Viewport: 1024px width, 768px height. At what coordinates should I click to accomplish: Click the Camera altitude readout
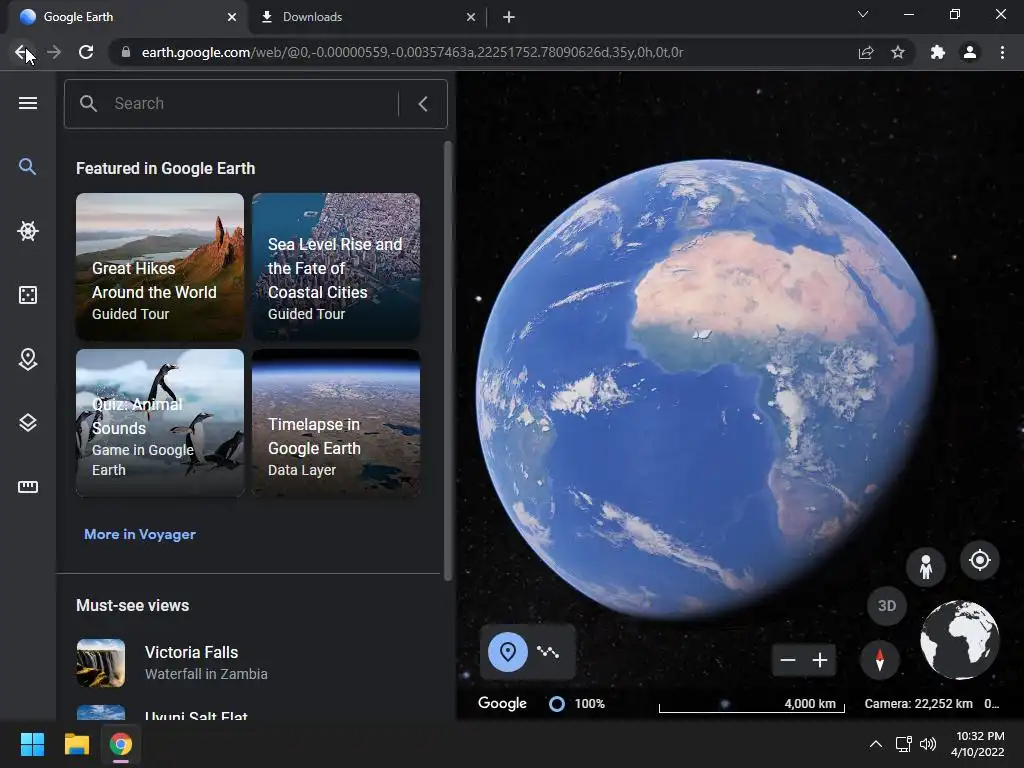(x=918, y=704)
